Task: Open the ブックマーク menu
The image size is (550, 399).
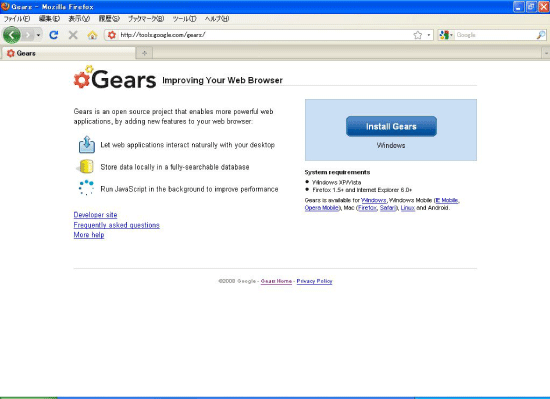Action: (x=146, y=19)
